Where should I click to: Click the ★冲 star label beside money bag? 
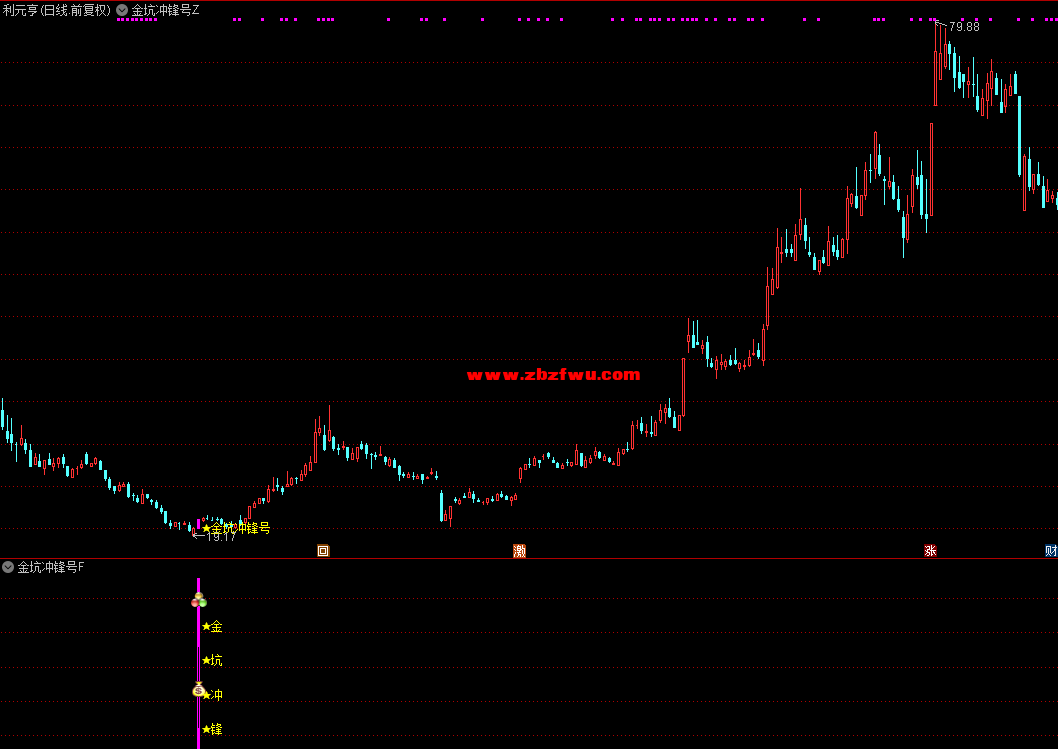pos(214,695)
